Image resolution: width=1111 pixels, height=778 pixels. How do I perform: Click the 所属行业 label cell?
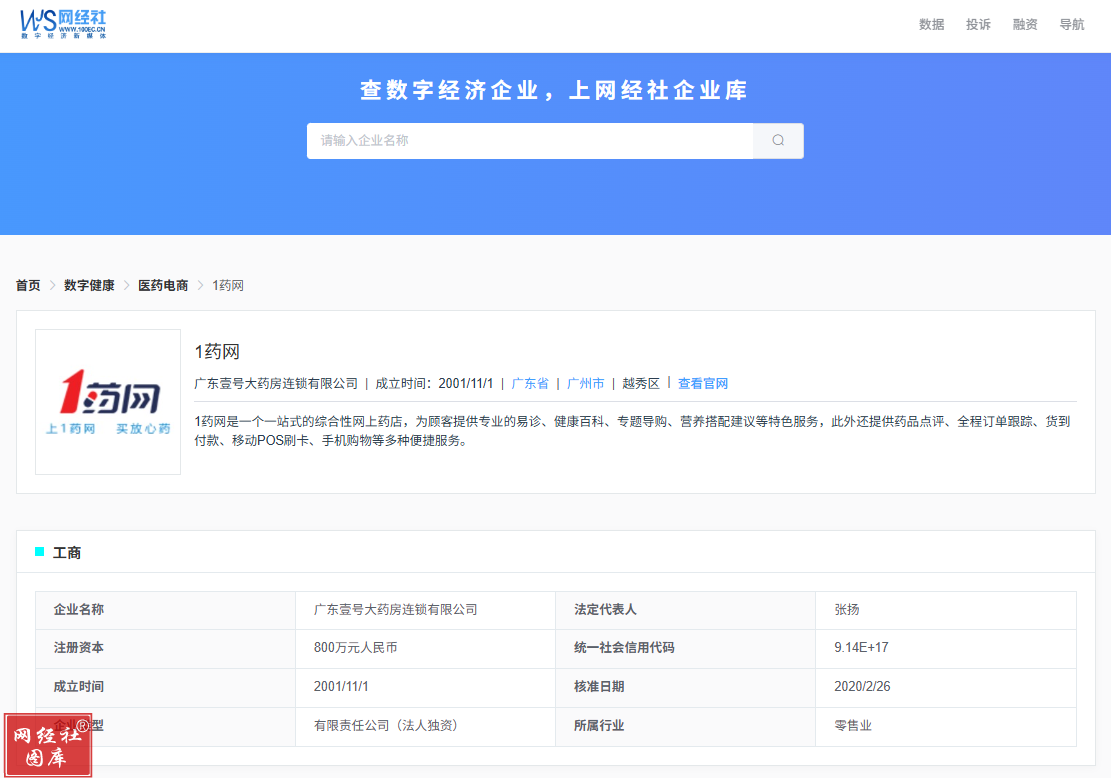point(685,726)
